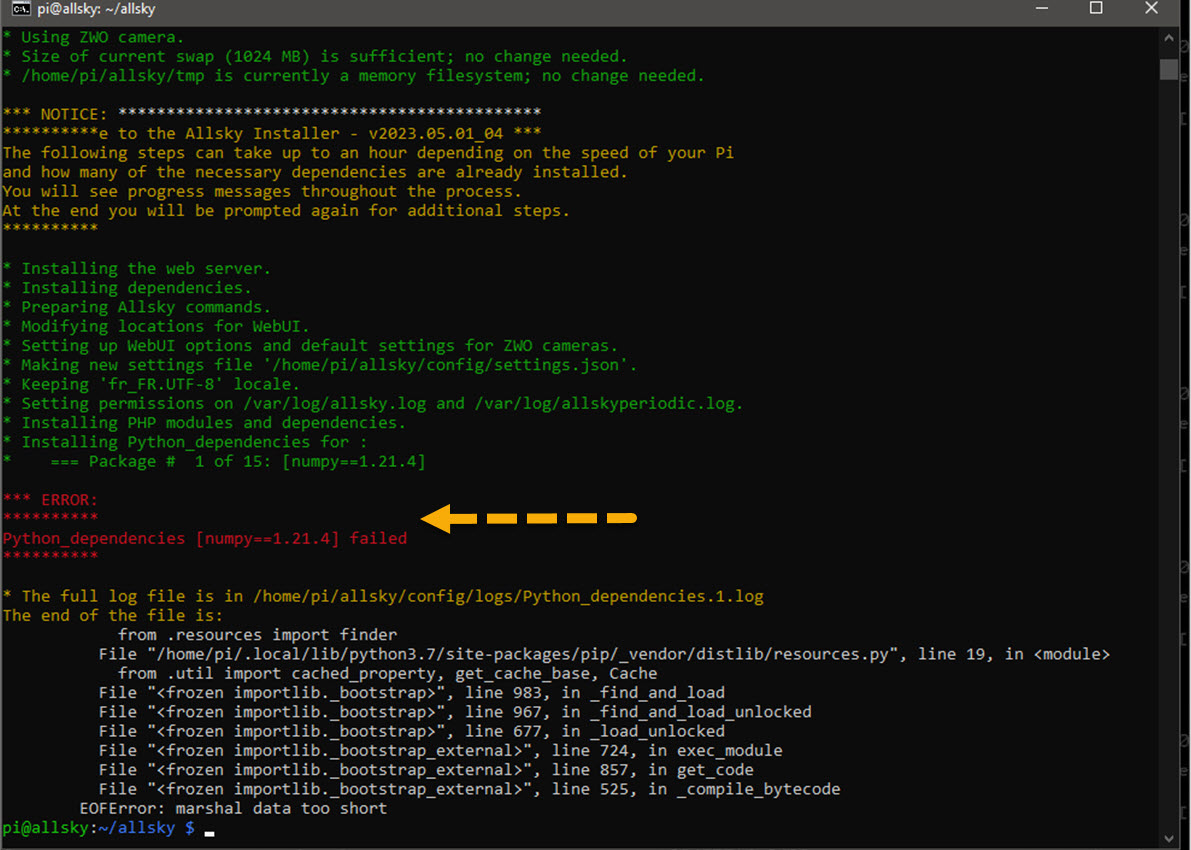Click the "Python_dependencies [numpy==1.21.4] failed" message
Screen dimensions: 1191x850
[205, 538]
